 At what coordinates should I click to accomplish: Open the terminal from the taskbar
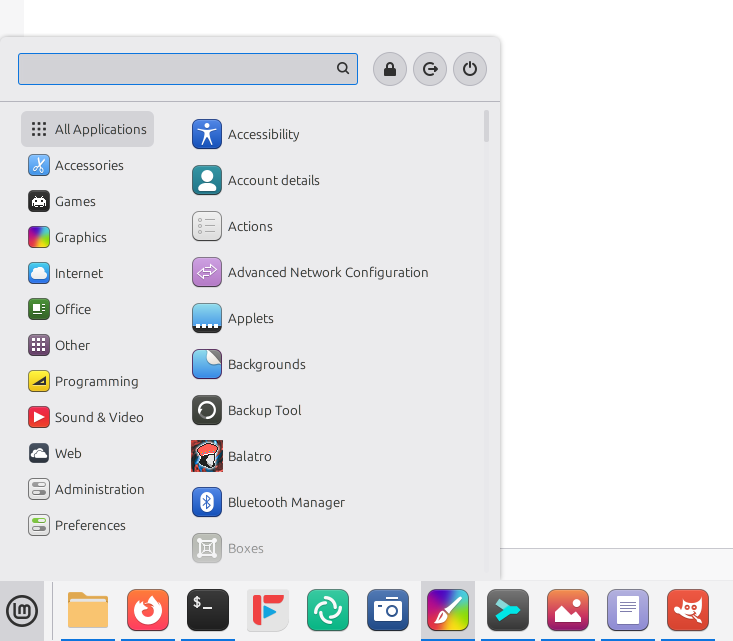(x=208, y=609)
